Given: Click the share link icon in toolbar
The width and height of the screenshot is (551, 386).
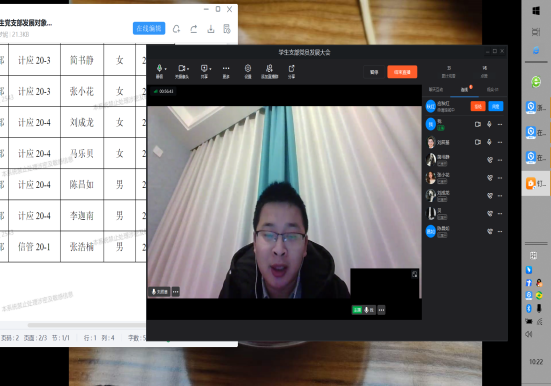Looking at the screenshot, I should [291, 68].
